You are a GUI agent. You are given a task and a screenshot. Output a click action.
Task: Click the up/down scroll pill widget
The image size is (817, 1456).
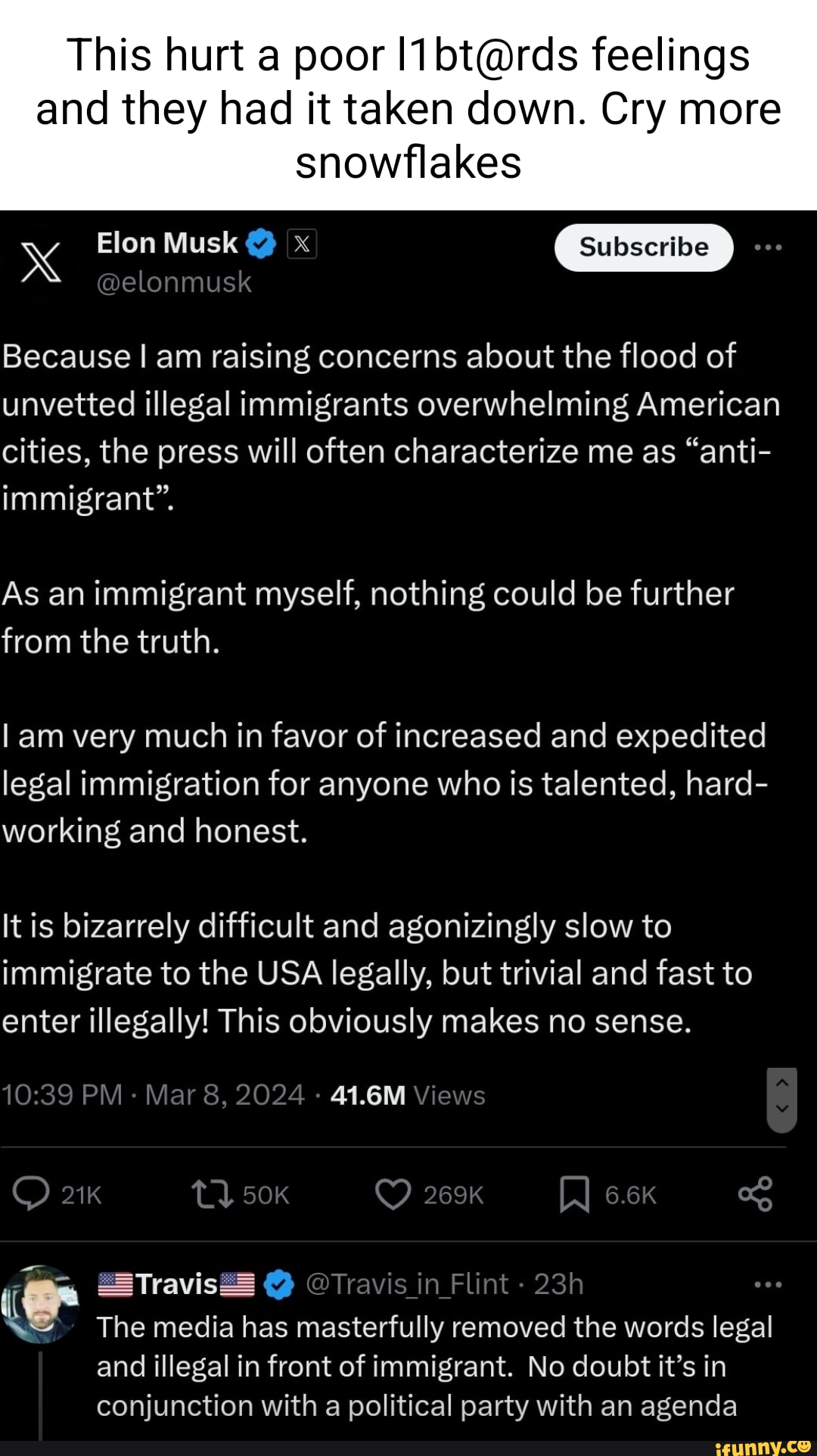click(782, 1100)
